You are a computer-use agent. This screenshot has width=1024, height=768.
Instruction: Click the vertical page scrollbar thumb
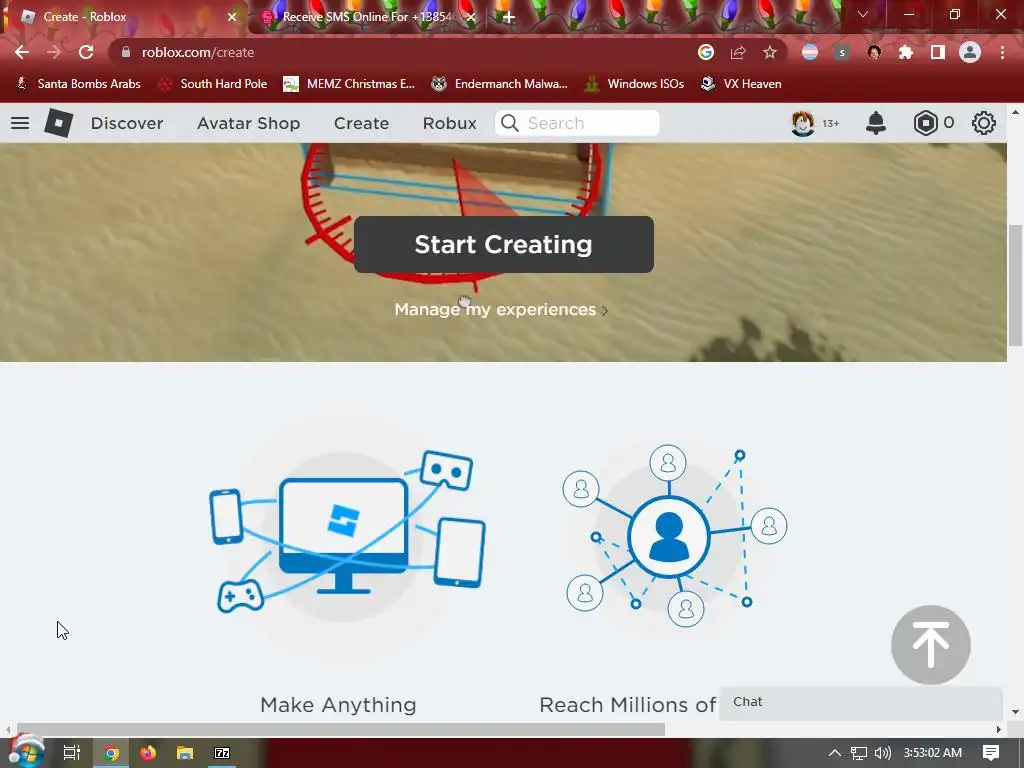1015,285
